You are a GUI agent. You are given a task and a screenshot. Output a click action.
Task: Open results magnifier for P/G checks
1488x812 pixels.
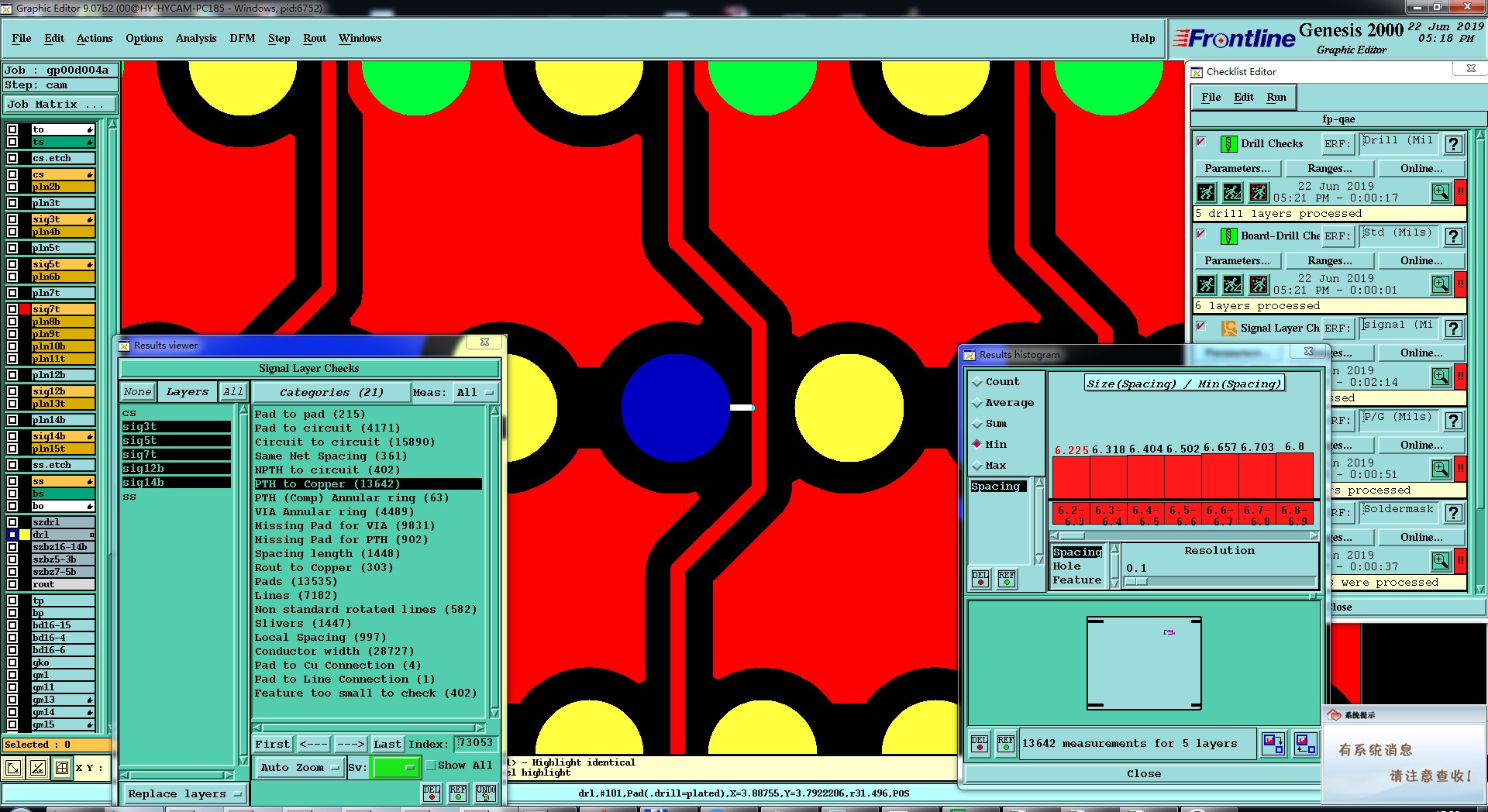(x=1441, y=468)
